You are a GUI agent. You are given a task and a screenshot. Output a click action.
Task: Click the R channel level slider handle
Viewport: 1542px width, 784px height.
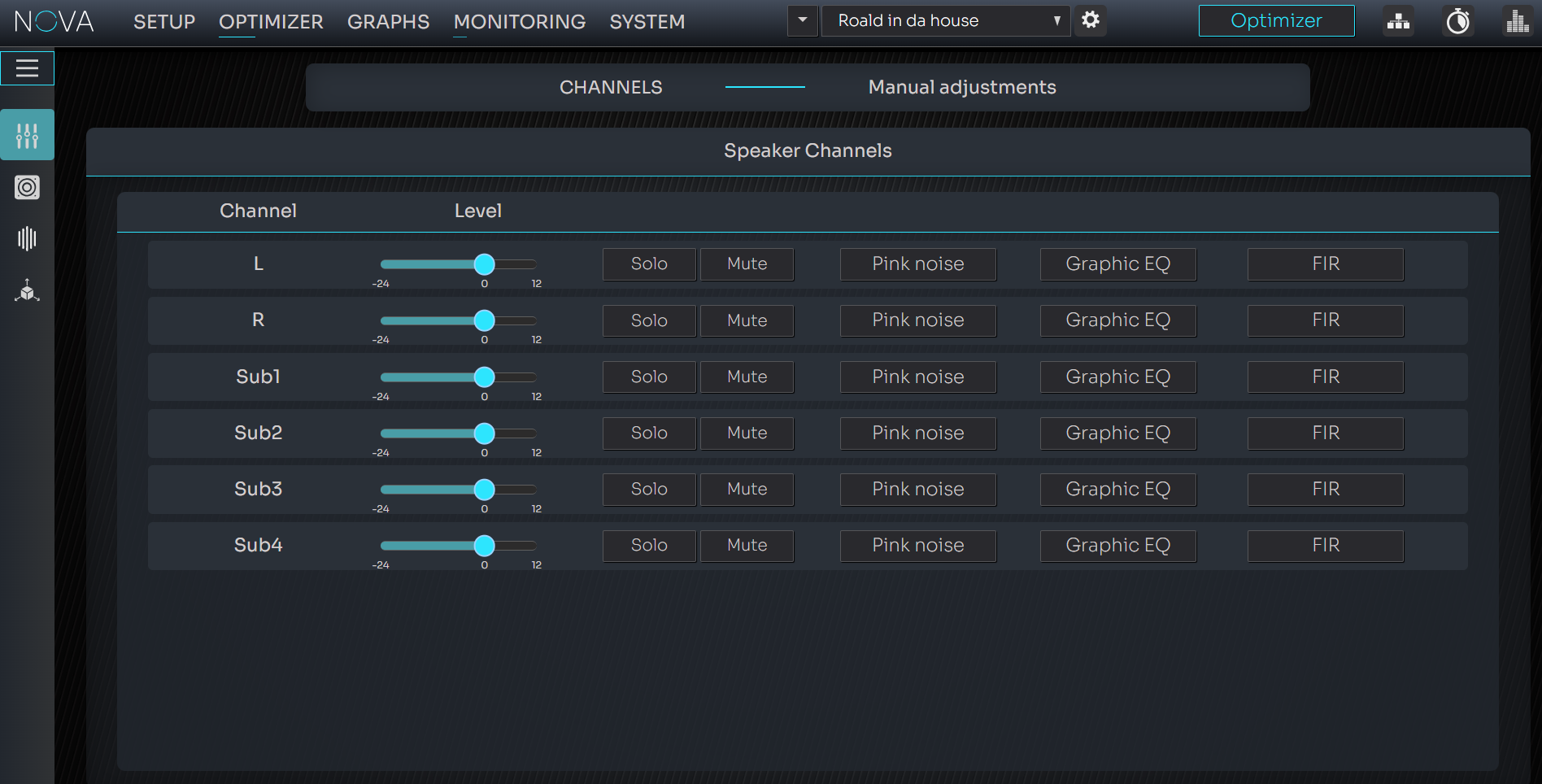click(484, 320)
